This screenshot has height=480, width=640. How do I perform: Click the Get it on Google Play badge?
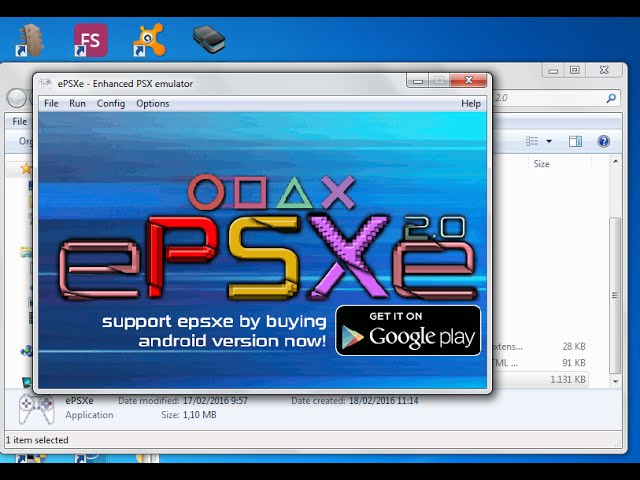click(408, 331)
